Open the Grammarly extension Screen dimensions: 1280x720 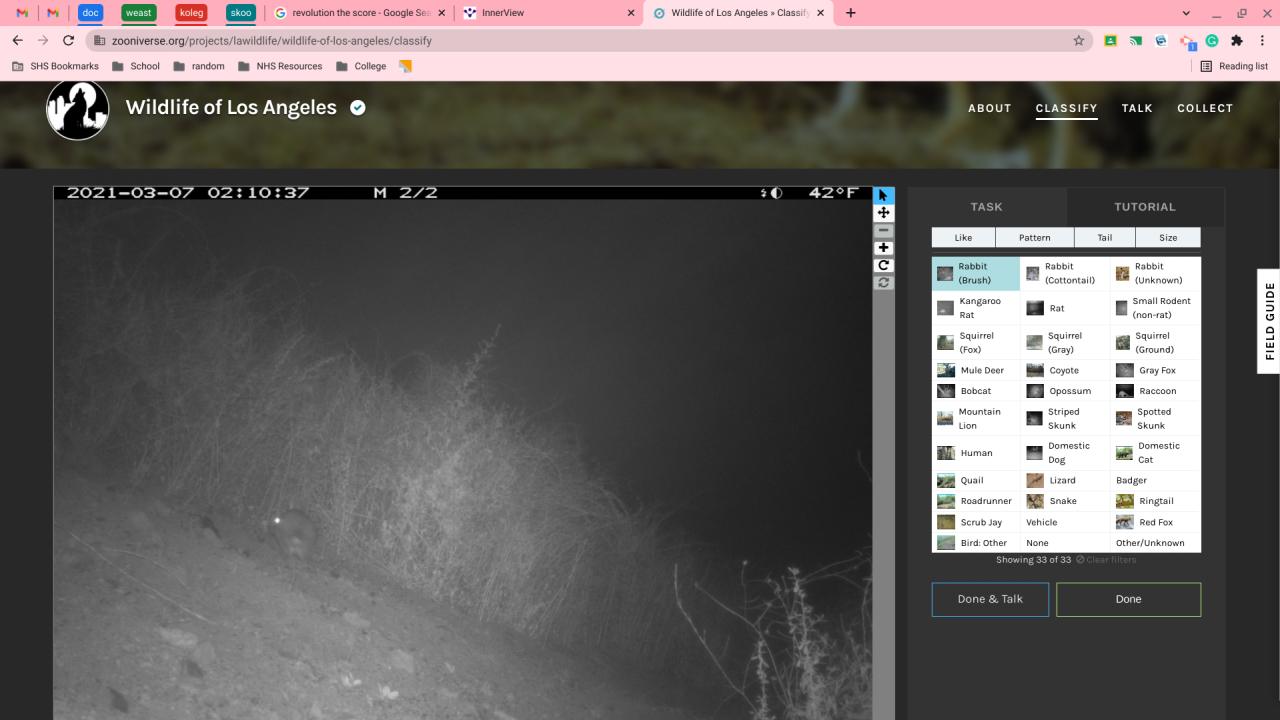(x=1212, y=41)
